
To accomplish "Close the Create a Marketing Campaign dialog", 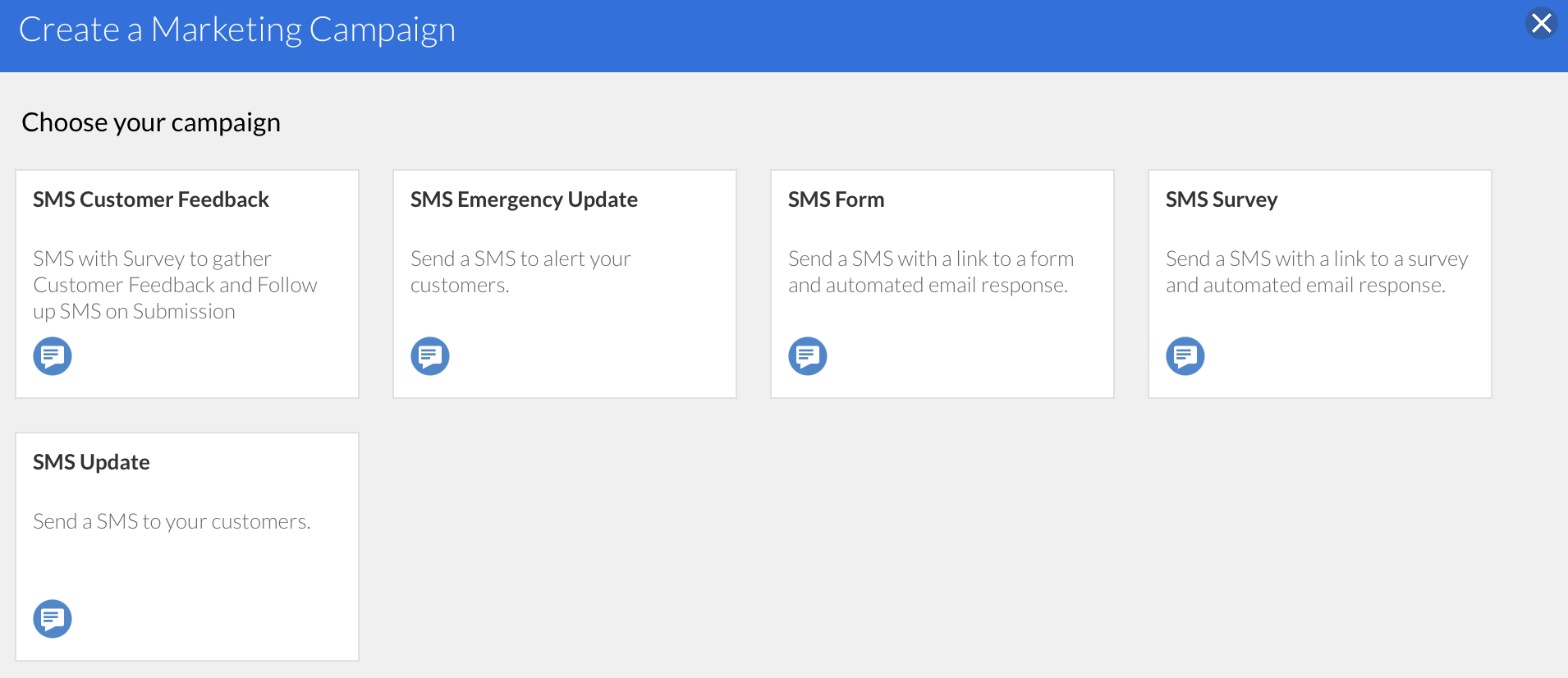I will tap(1542, 23).
